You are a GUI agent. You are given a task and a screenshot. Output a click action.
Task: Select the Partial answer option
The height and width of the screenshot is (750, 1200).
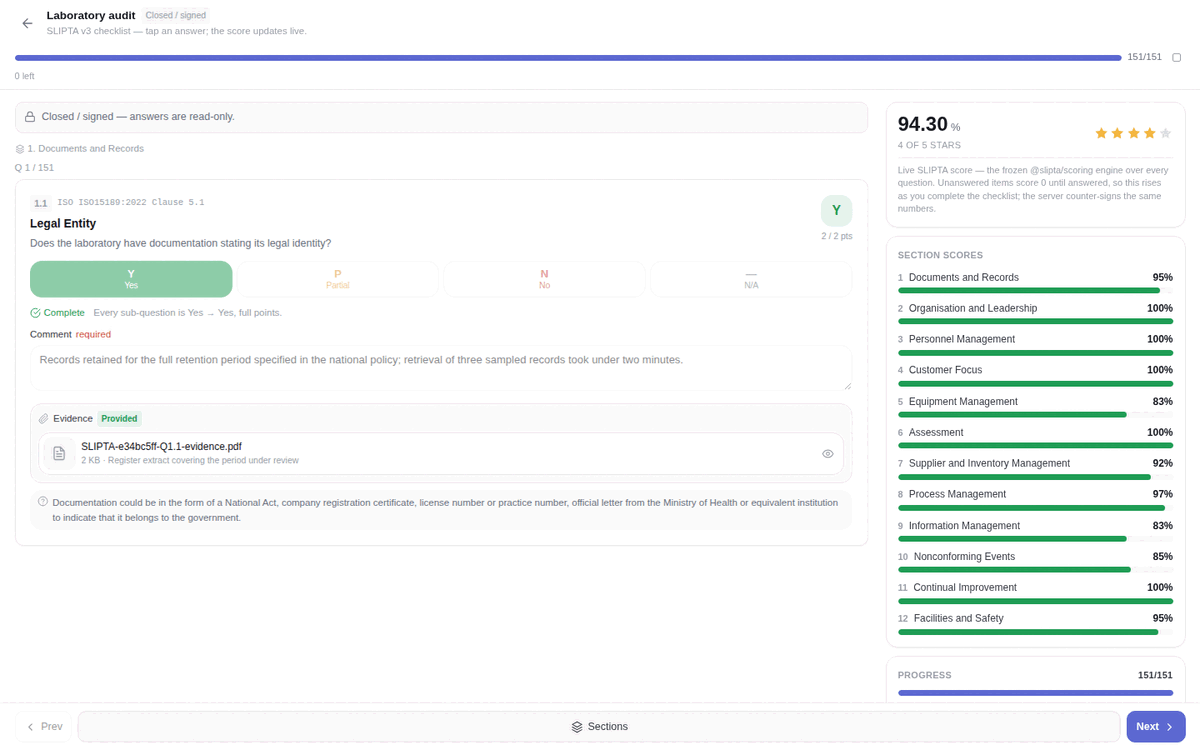coord(338,279)
